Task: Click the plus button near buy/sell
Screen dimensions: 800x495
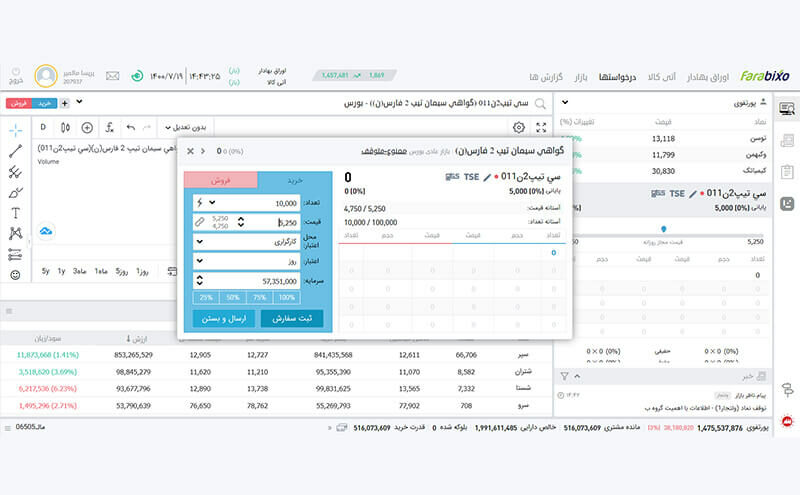Action: coord(65,104)
